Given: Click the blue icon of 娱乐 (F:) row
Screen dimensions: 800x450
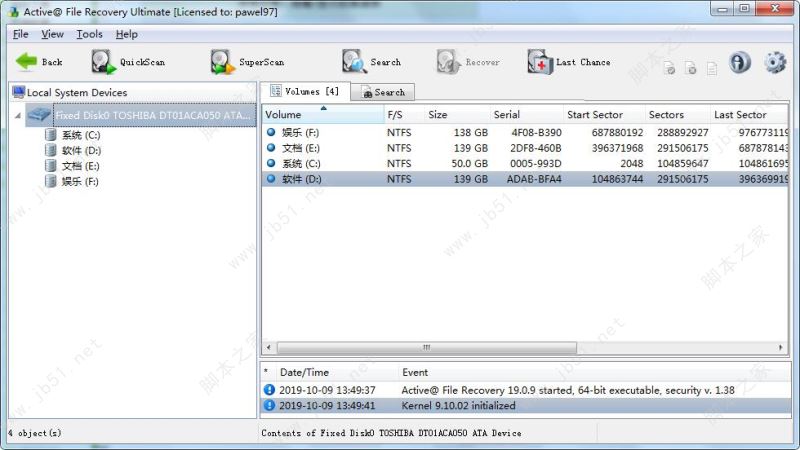Looking at the screenshot, I should 271,132.
